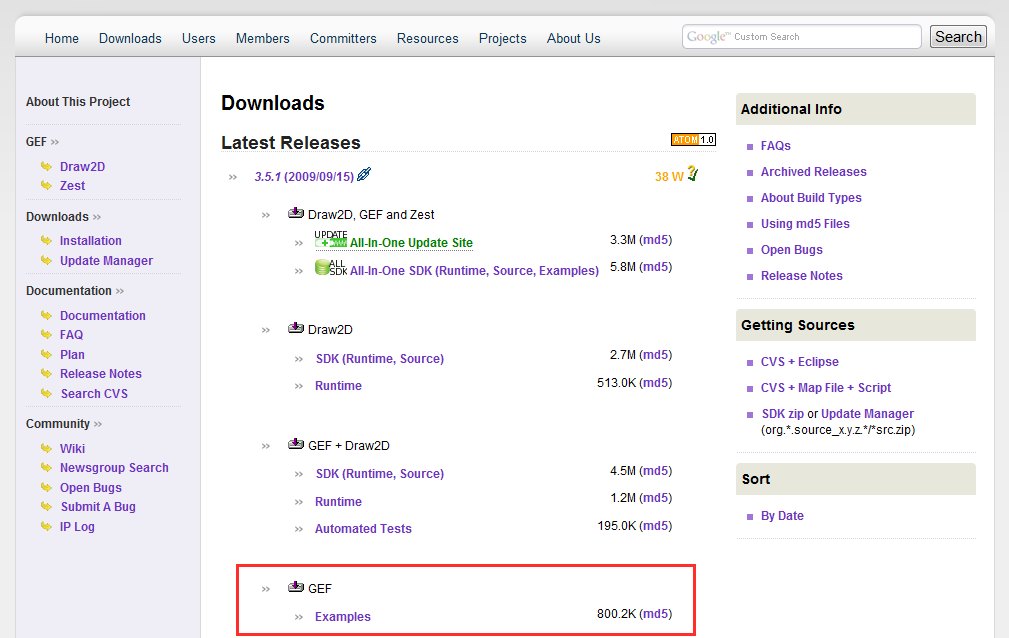Open CVS + Eclipse link
1009x638 pixels.
[799, 362]
